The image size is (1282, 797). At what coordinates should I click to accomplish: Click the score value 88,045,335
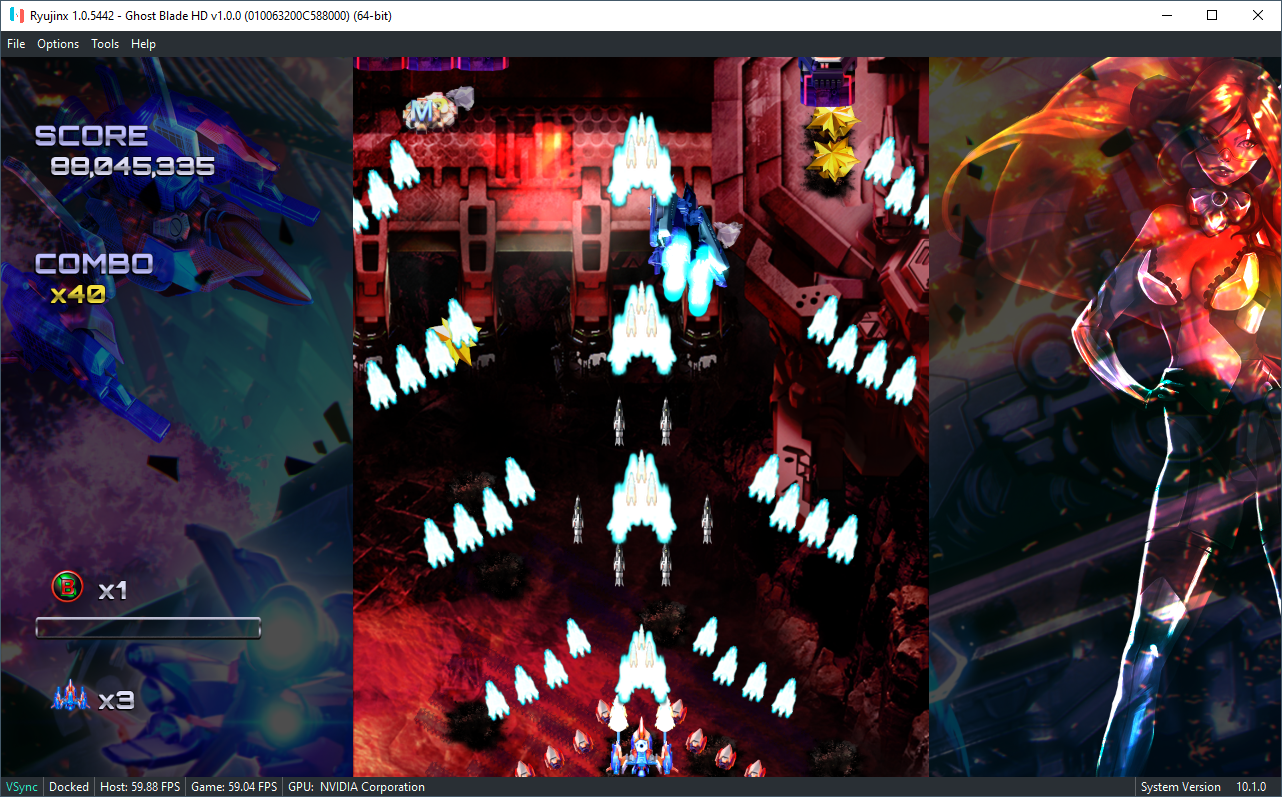point(133,166)
